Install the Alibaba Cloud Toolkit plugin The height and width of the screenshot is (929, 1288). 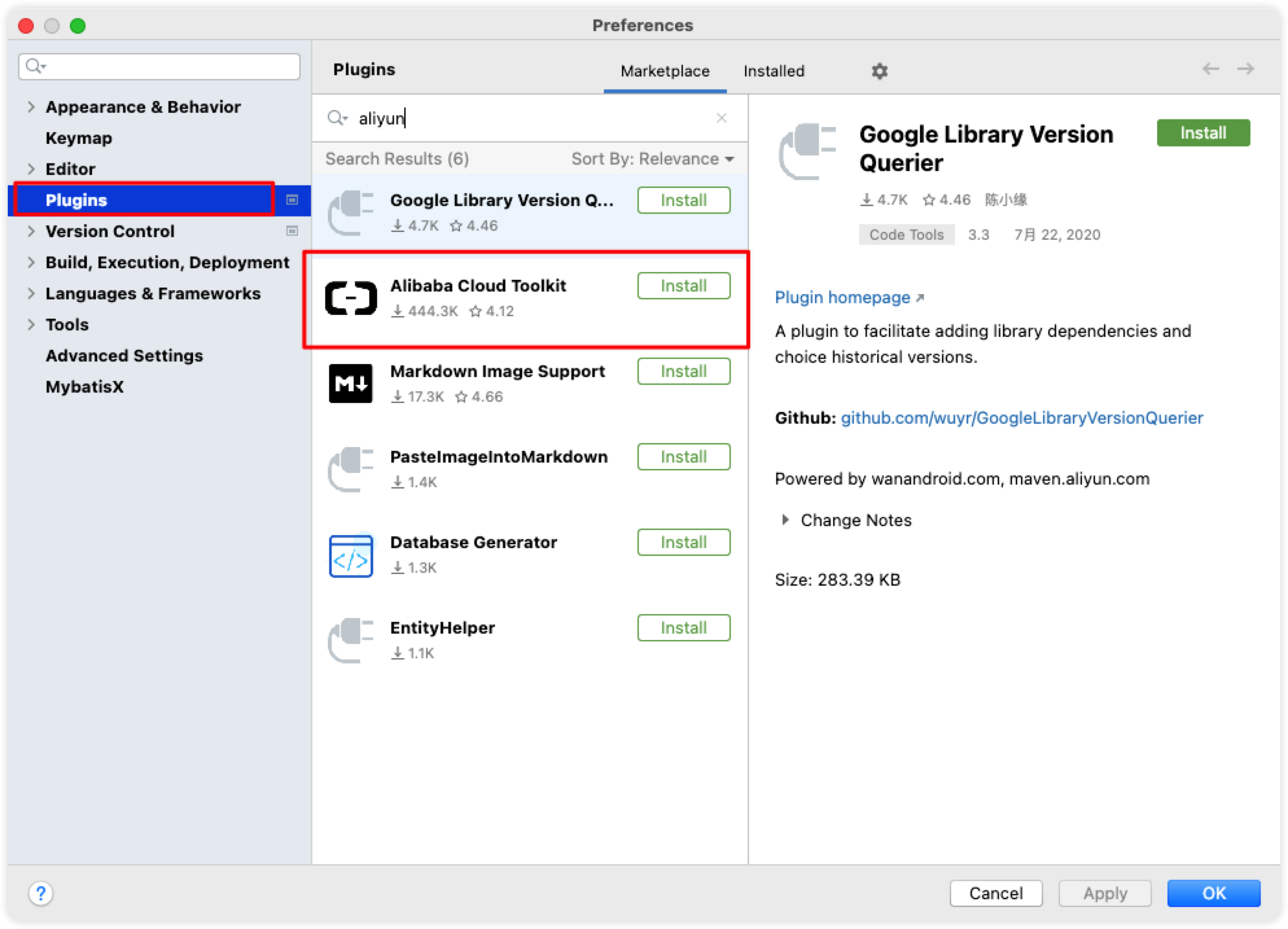pos(683,285)
